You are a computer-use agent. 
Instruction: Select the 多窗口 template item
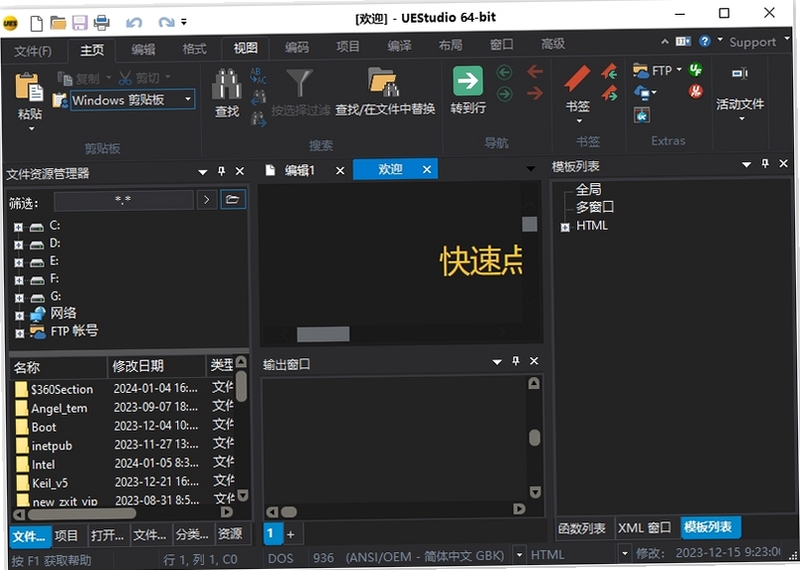point(595,207)
